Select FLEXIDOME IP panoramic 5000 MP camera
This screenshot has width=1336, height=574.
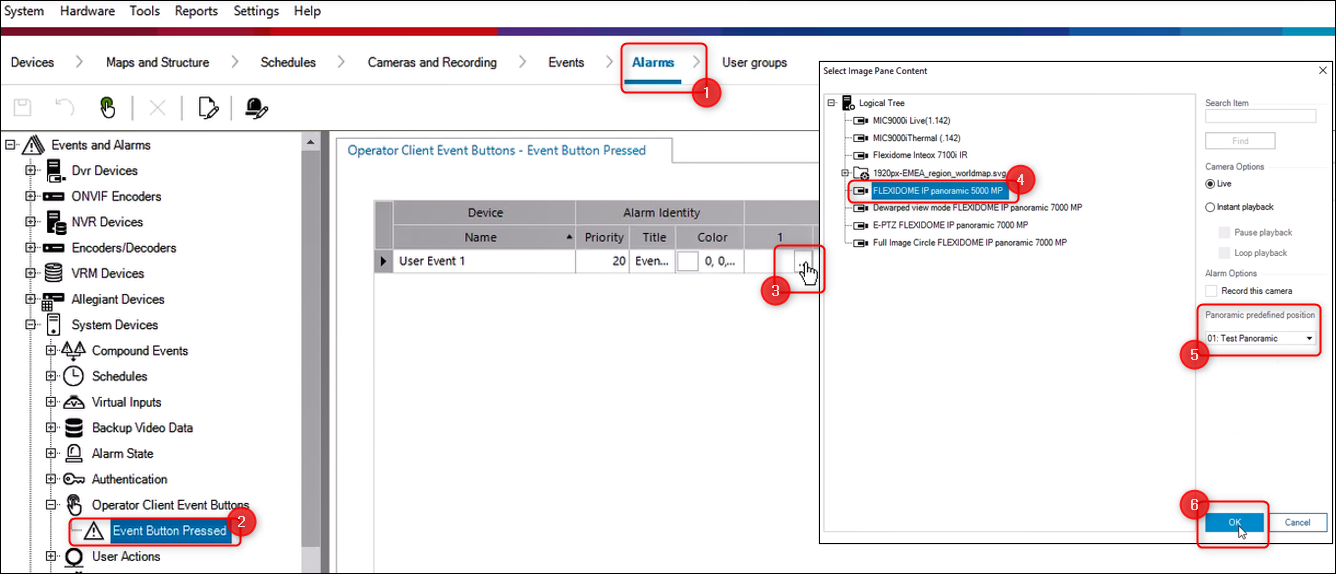click(937, 190)
